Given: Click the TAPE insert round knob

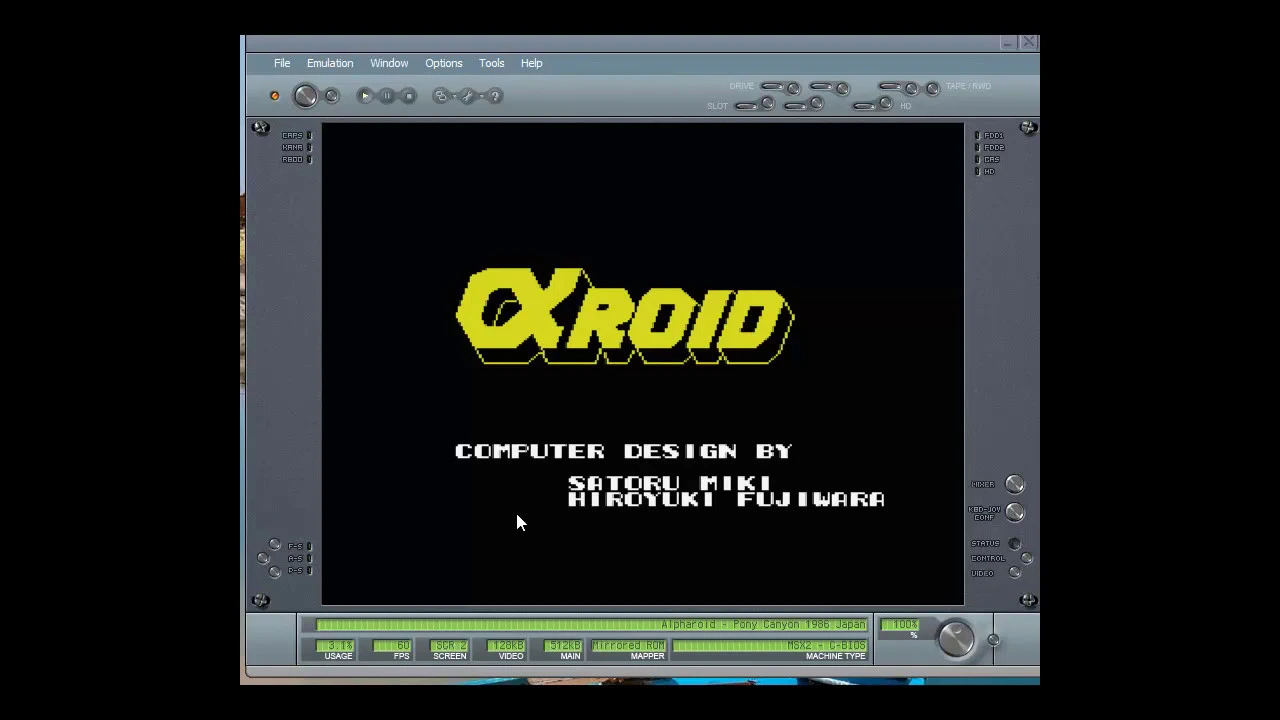Looking at the screenshot, I should pos(912,89).
